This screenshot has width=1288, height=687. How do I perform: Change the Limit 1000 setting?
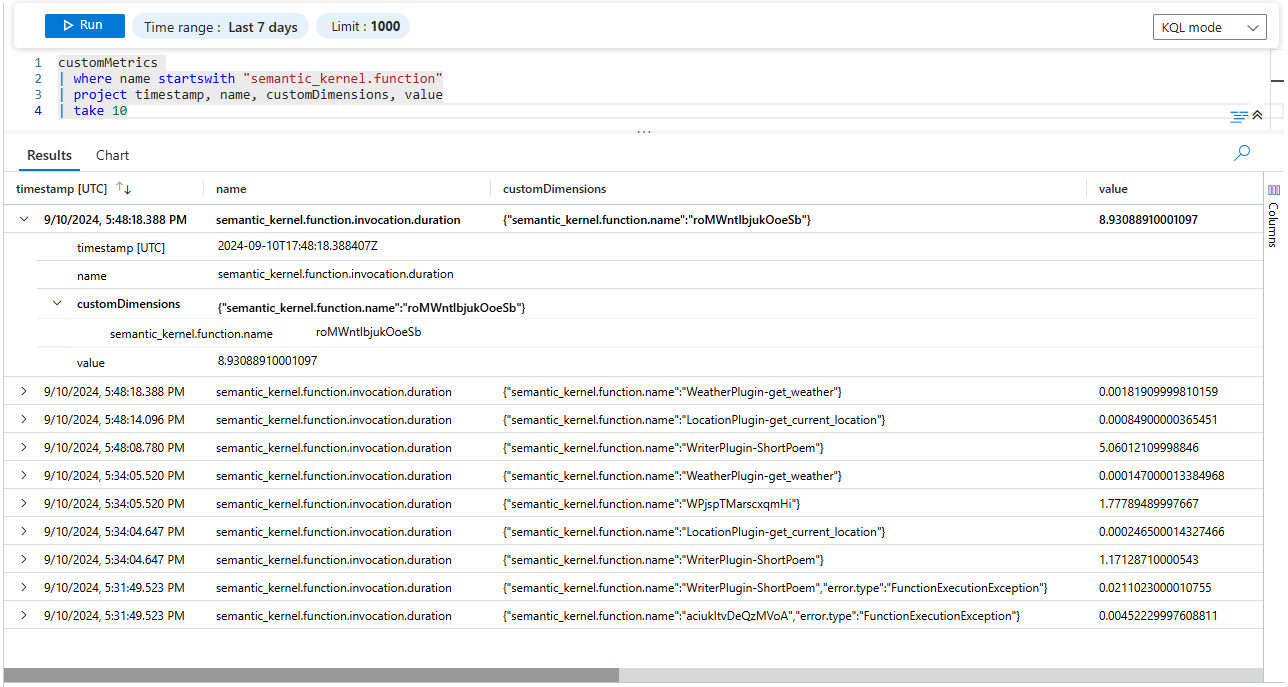pyautogui.click(x=363, y=27)
